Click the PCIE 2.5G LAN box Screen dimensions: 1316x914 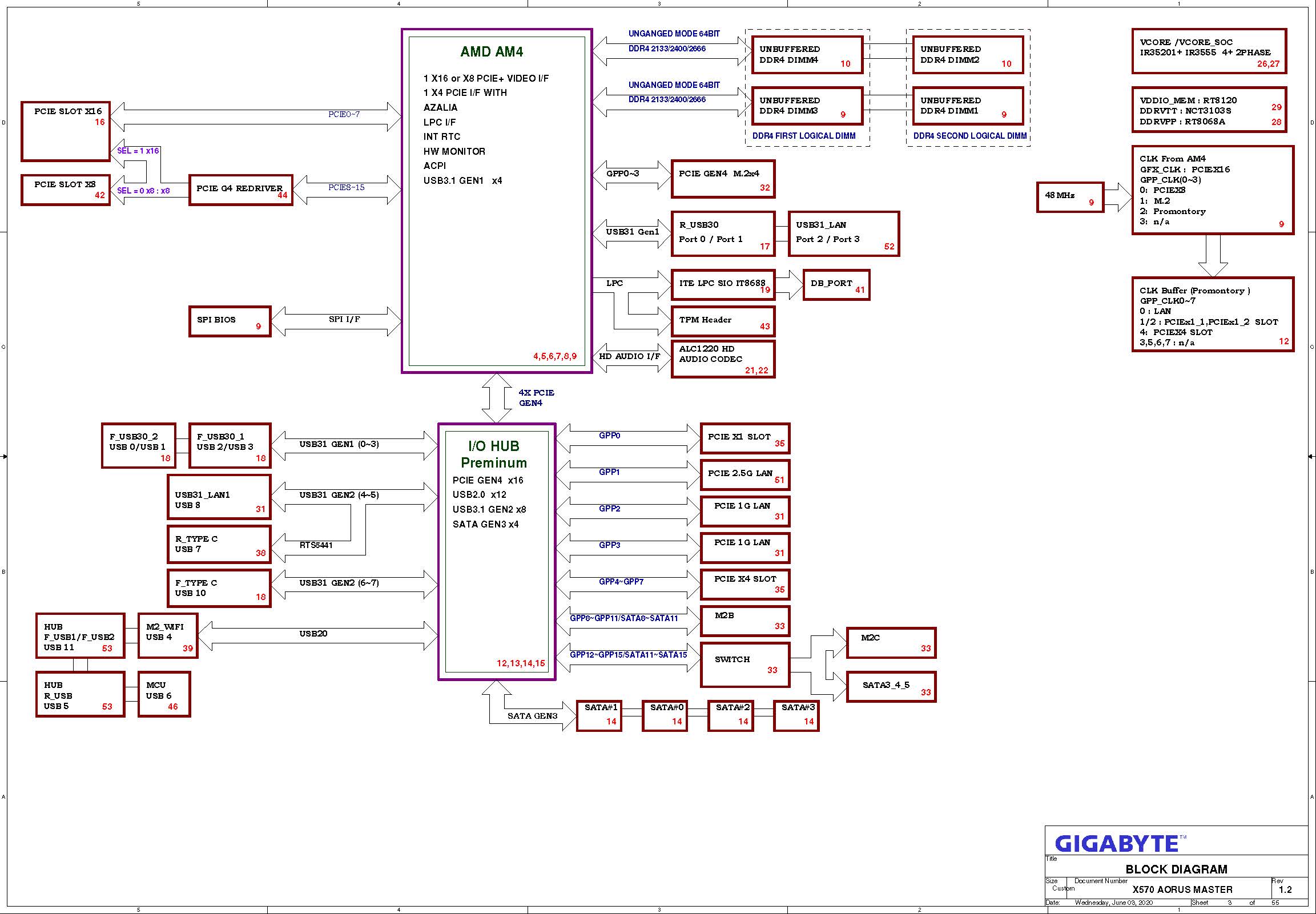744,475
